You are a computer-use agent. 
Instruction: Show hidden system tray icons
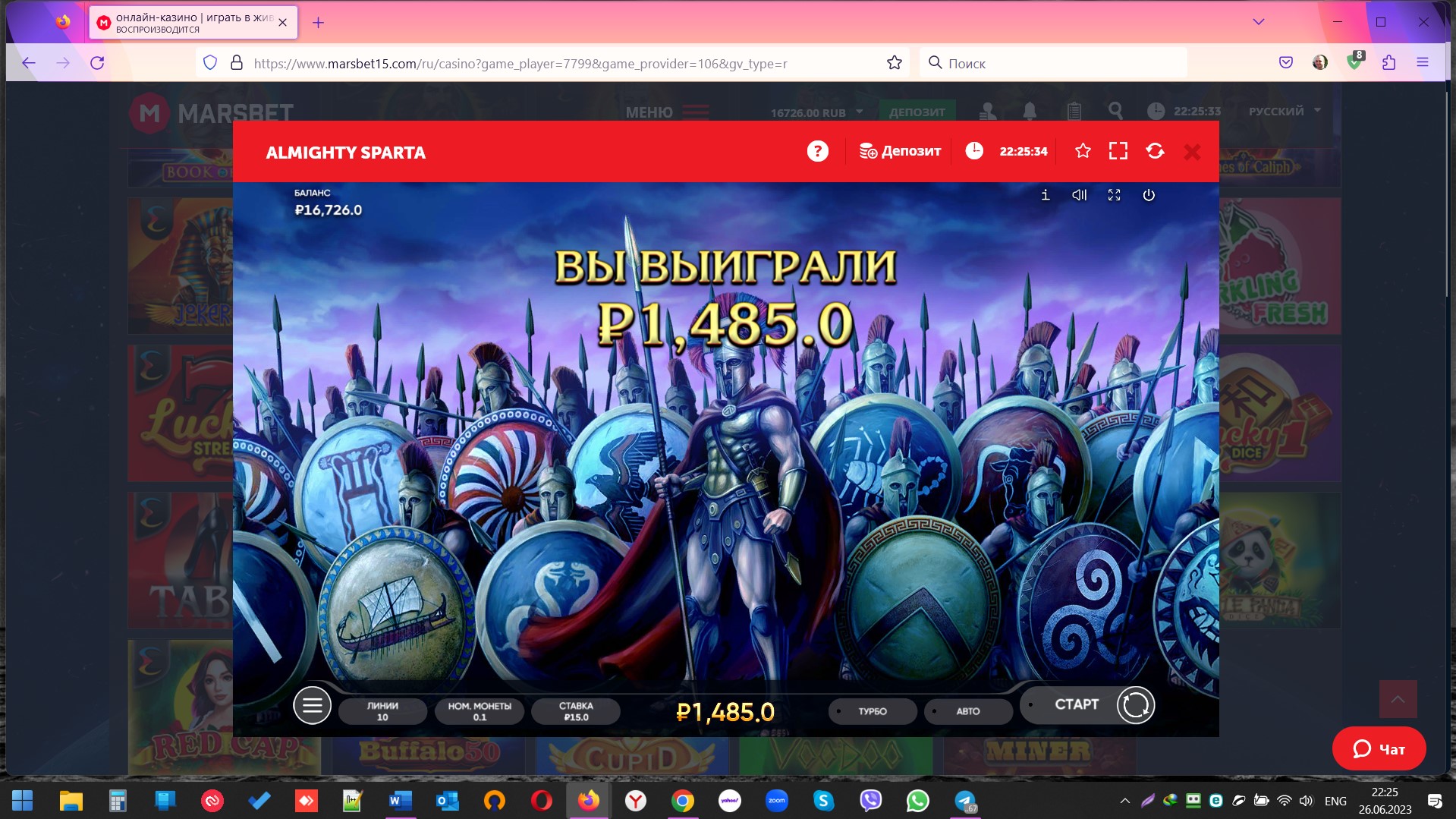(x=1124, y=801)
